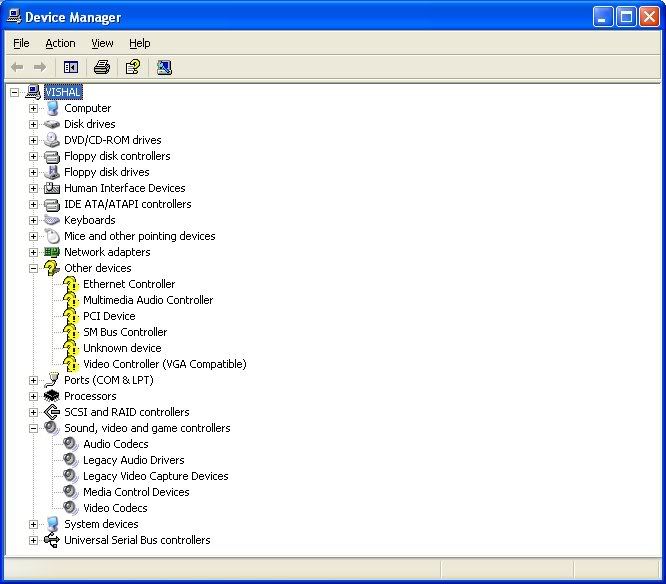Screen dimensions: 666x584
Task: Click the Other devices question mark icon
Action: [x=52, y=268]
